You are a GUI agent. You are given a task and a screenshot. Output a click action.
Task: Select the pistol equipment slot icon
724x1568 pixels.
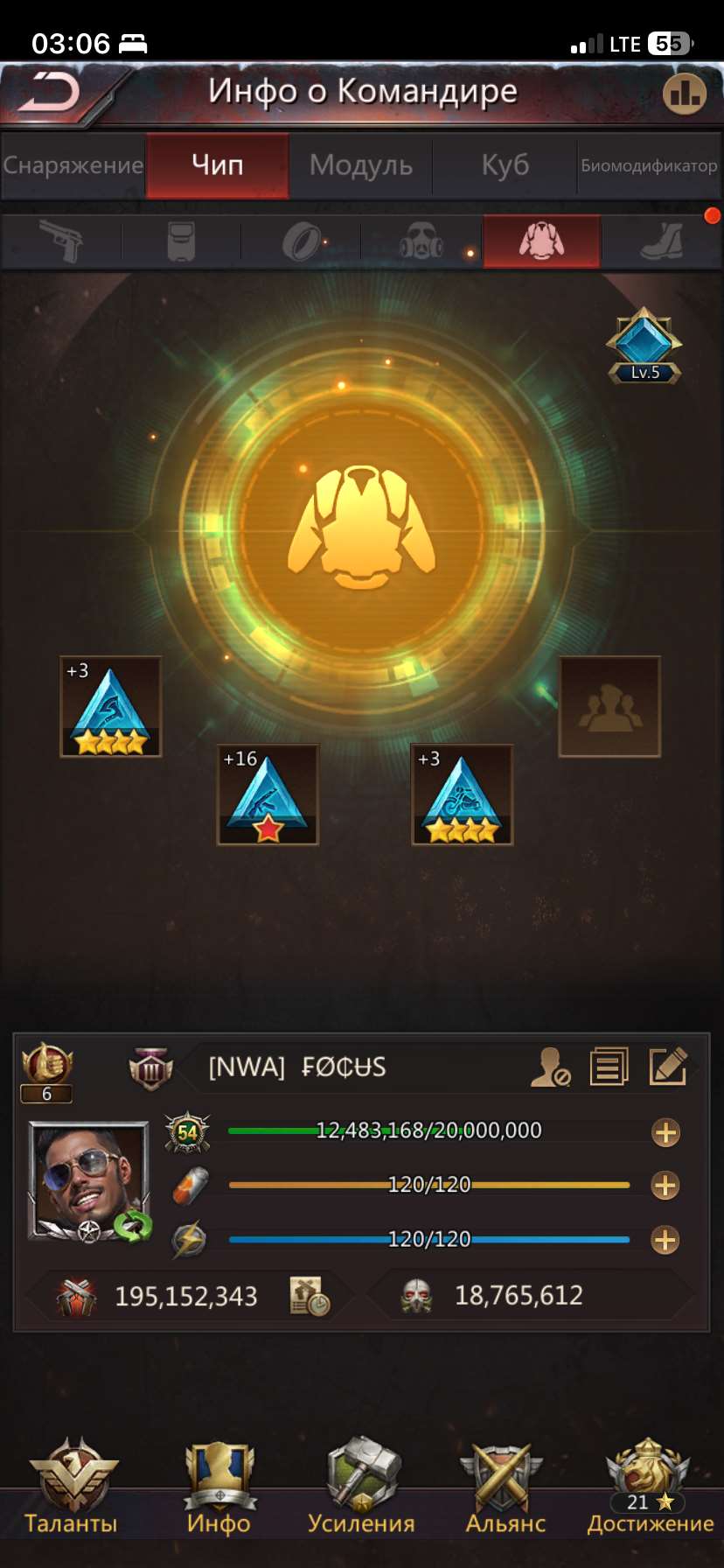tap(61, 241)
